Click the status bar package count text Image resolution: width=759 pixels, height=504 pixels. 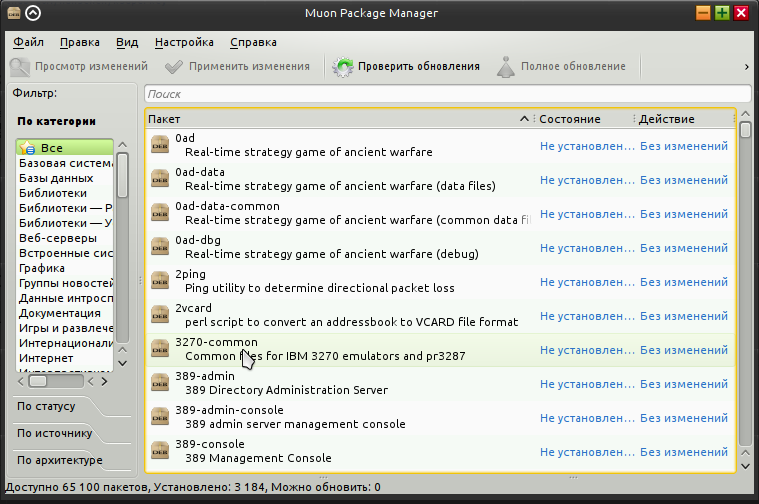(x=193, y=487)
